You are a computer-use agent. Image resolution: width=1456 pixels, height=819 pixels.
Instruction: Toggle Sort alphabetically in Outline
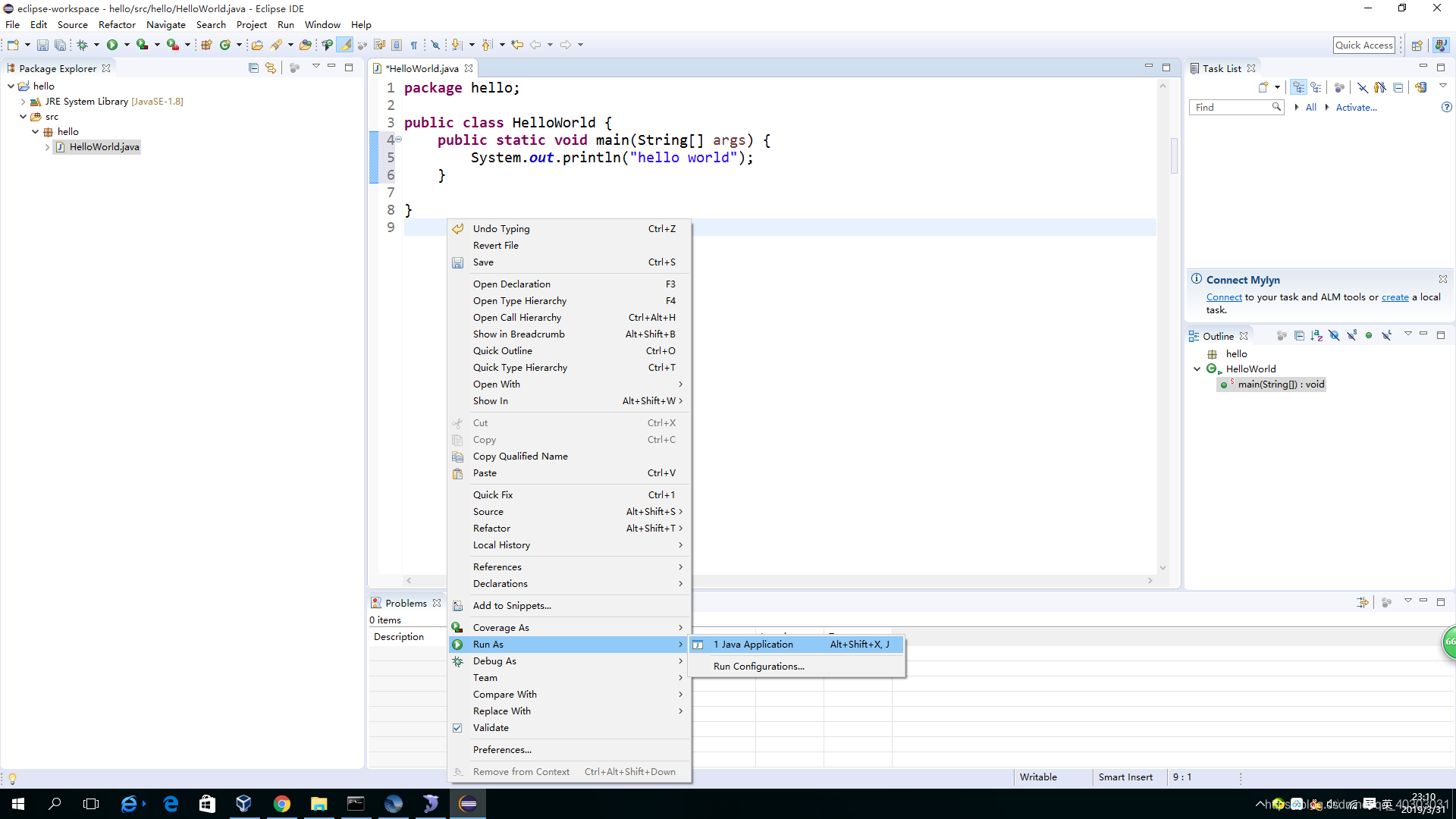click(1316, 335)
